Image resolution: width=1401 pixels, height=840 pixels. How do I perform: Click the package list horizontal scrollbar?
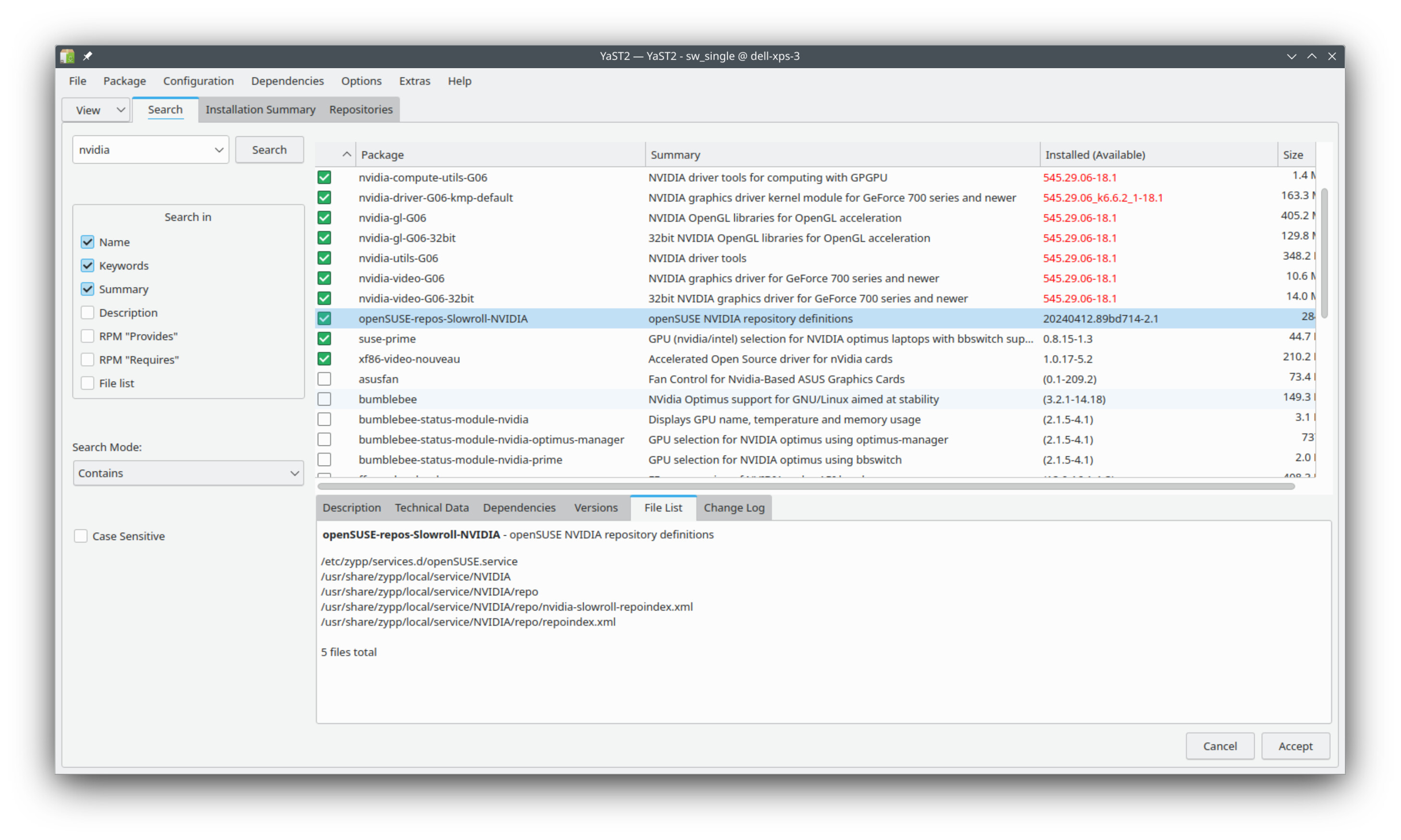(806, 486)
